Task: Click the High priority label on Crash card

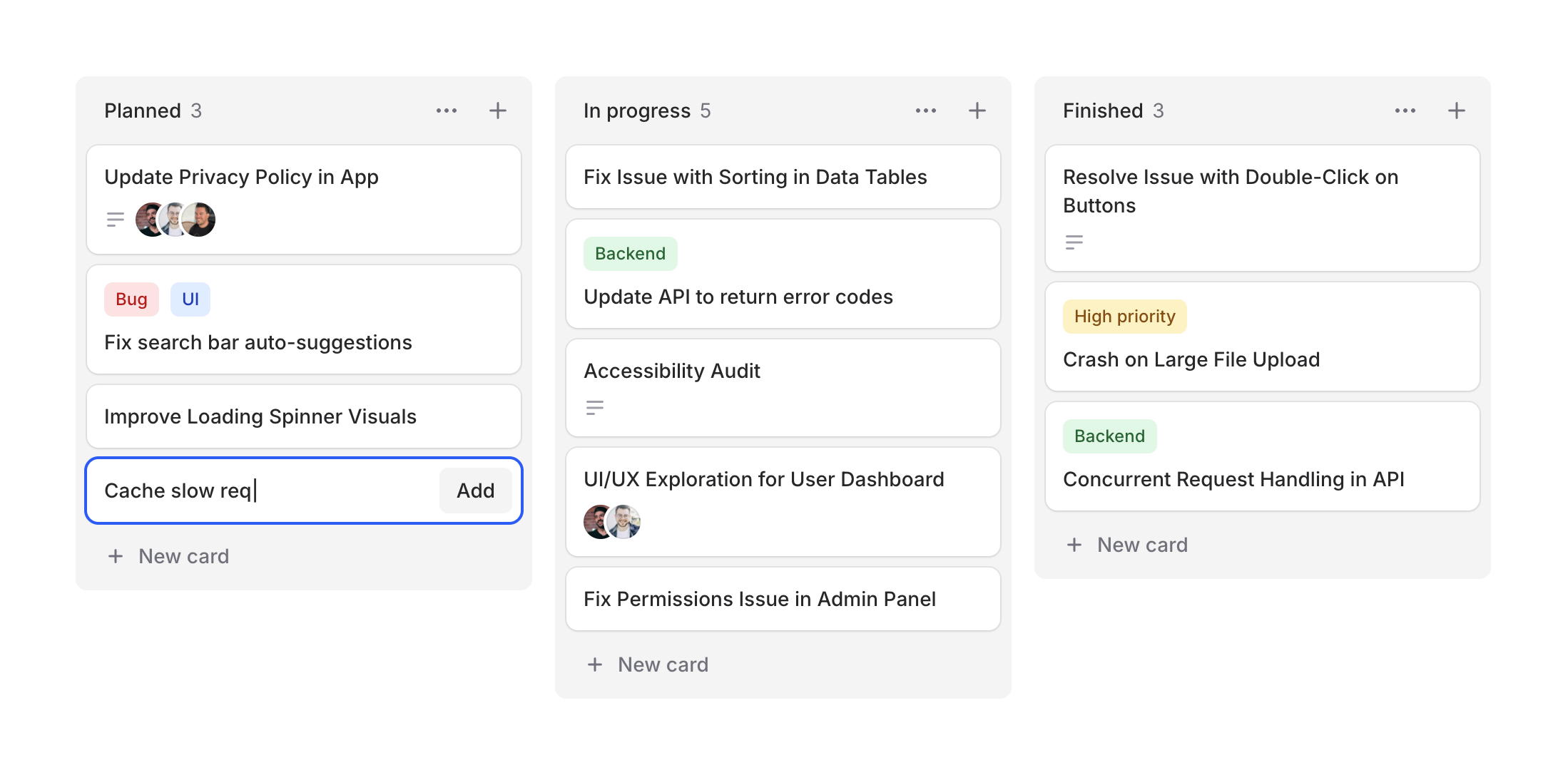Action: pos(1124,316)
